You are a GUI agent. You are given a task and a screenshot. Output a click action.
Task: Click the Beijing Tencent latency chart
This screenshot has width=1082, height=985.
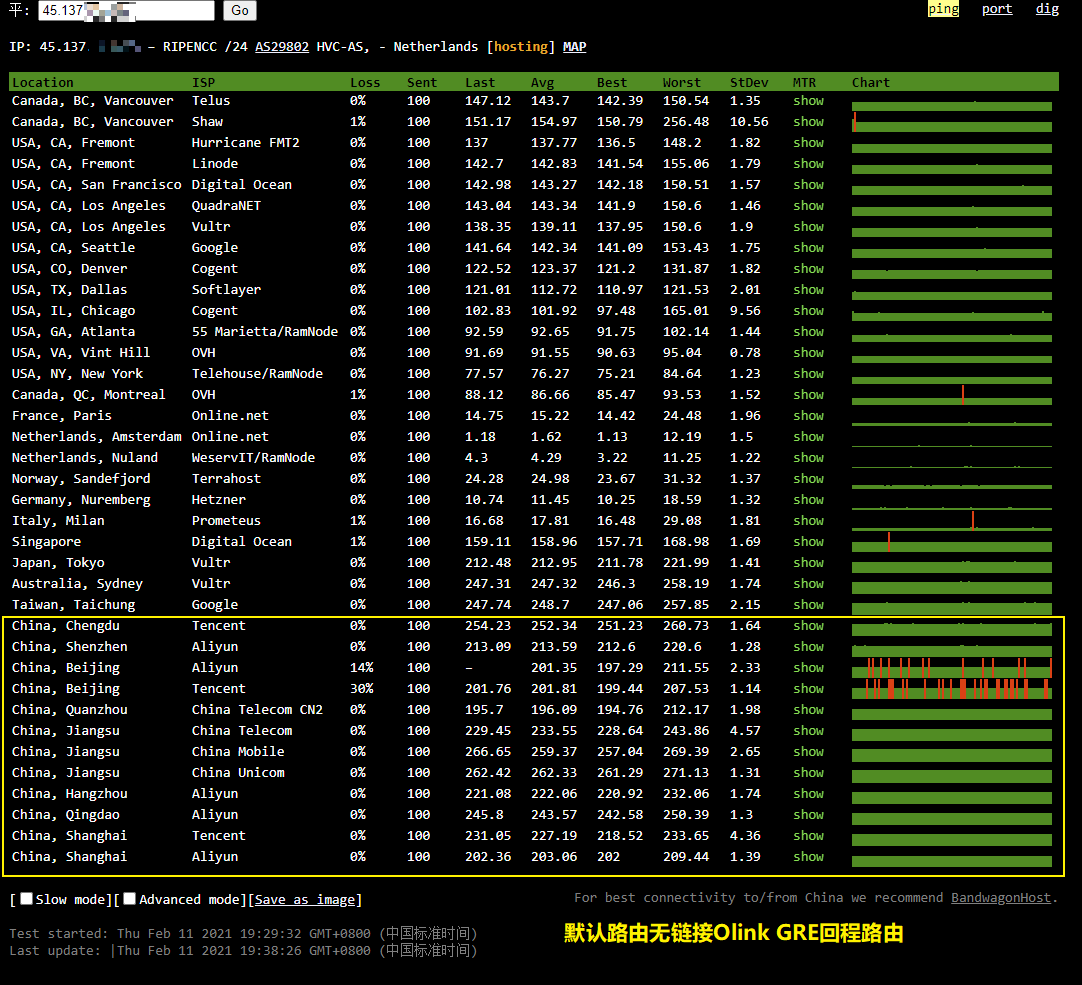(x=952, y=689)
